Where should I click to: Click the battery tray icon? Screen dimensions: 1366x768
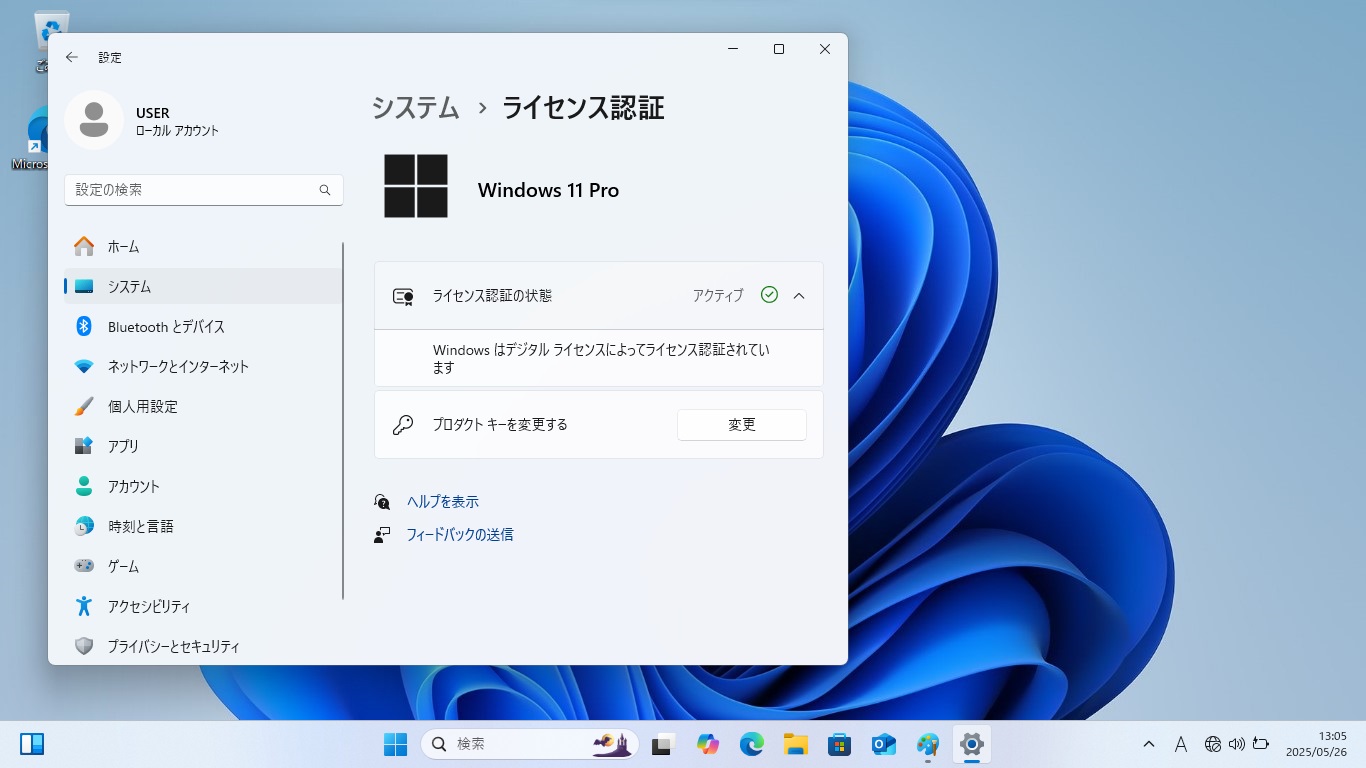tap(1261, 744)
